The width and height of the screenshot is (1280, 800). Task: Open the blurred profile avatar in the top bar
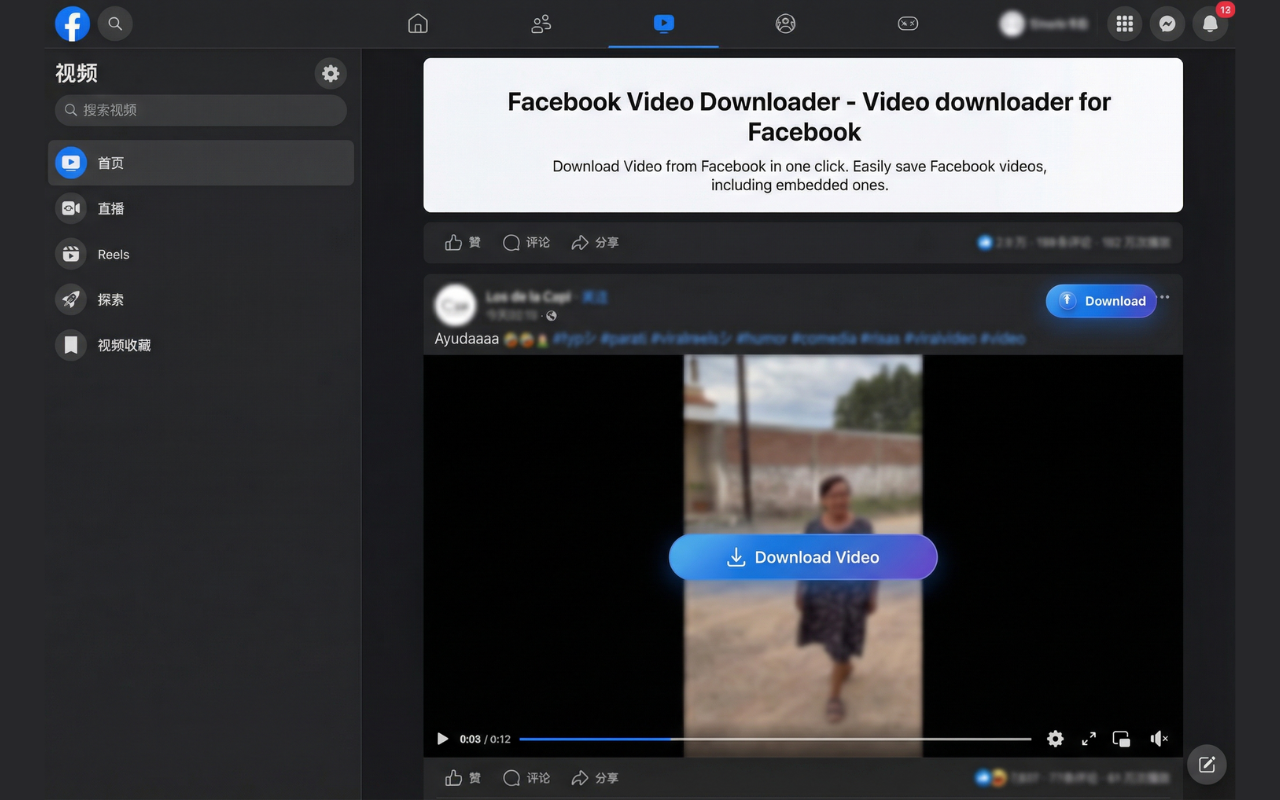pyautogui.click(x=1012, y=23)
